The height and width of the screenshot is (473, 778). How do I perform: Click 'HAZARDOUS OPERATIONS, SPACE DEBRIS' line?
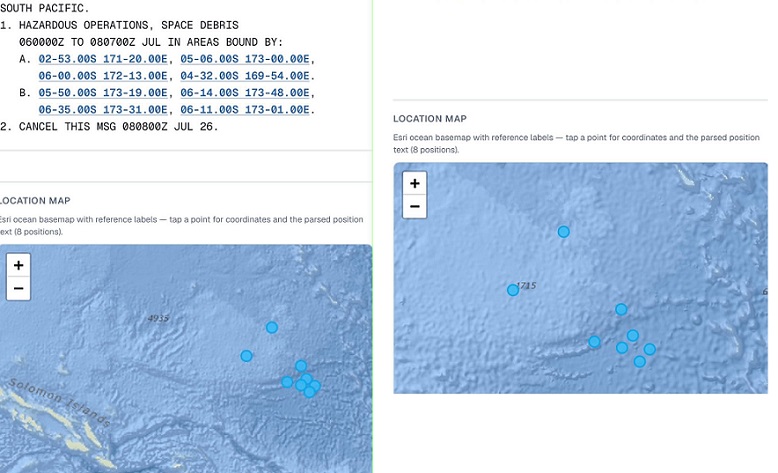point(129,25)
